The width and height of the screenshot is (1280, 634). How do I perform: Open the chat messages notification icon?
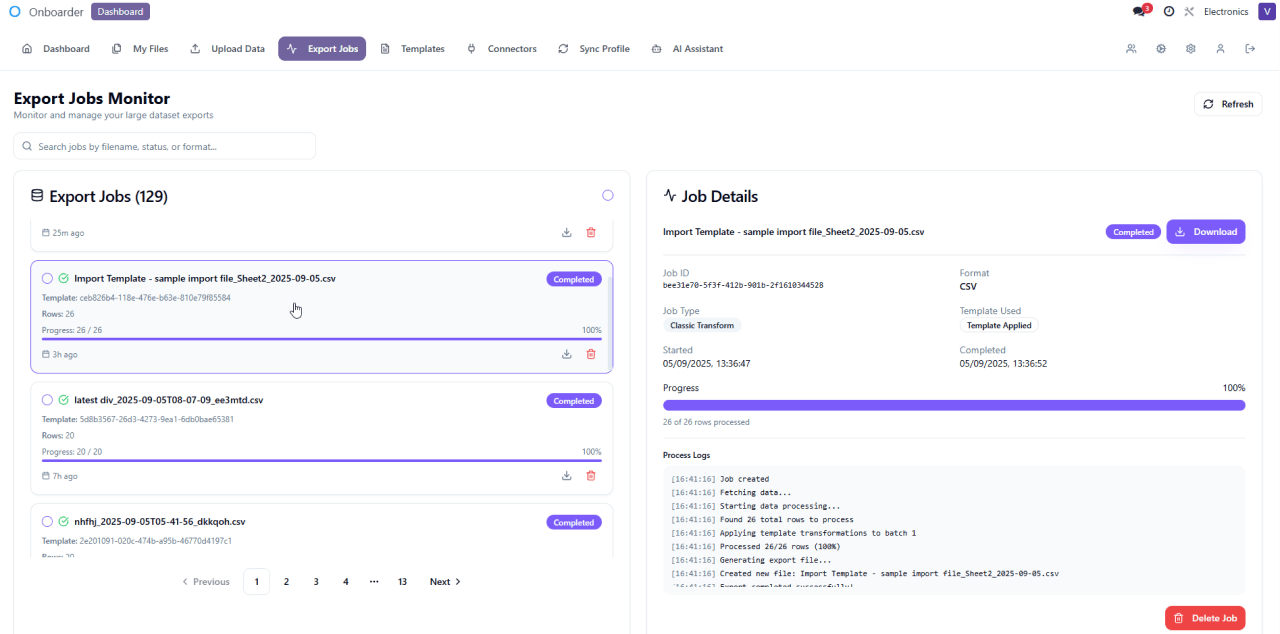(x=1140, y=12)
